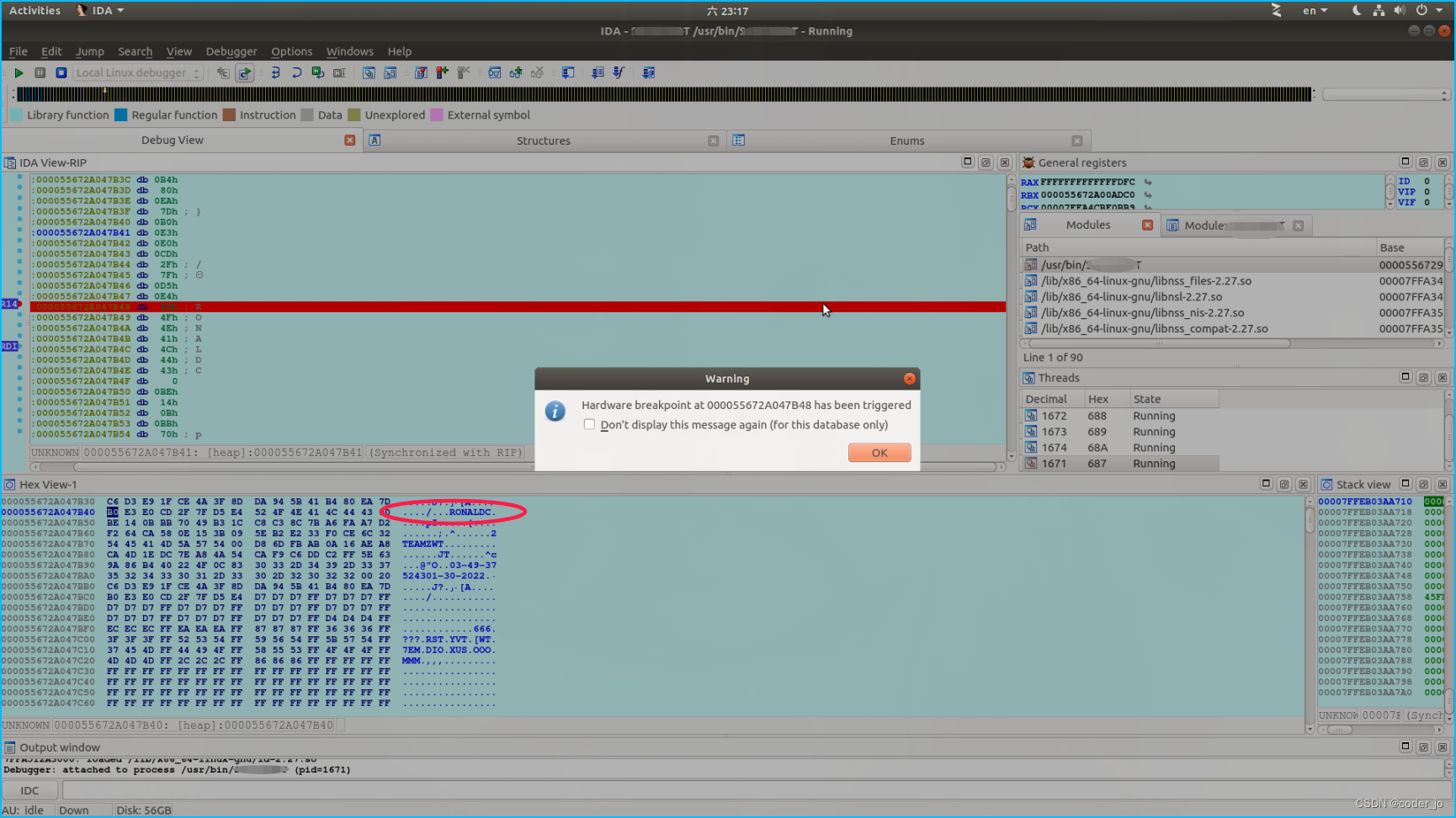Click the Output window panel icon

[10, 747]
